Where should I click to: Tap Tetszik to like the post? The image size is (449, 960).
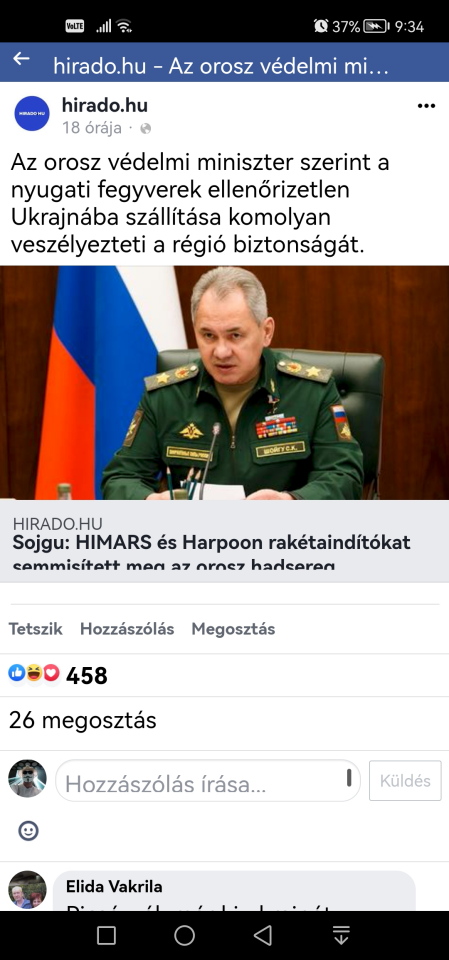pyautogui.click(x=36, y=629)
